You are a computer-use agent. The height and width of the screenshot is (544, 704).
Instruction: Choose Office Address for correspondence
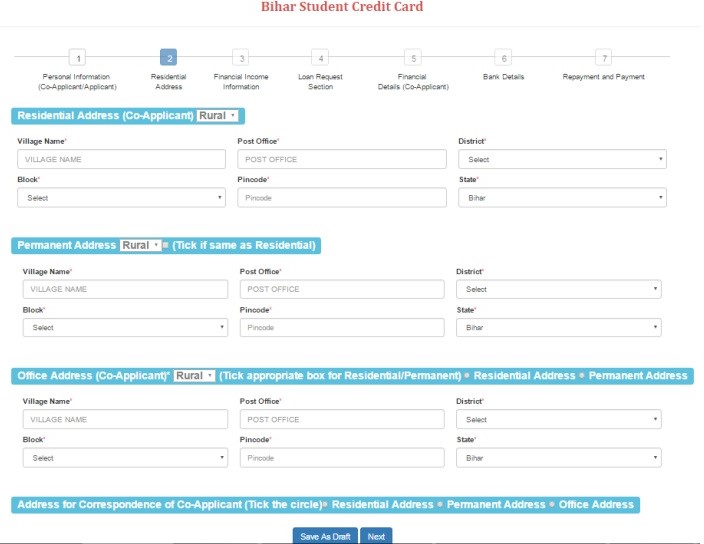click(x=552, y=505)
